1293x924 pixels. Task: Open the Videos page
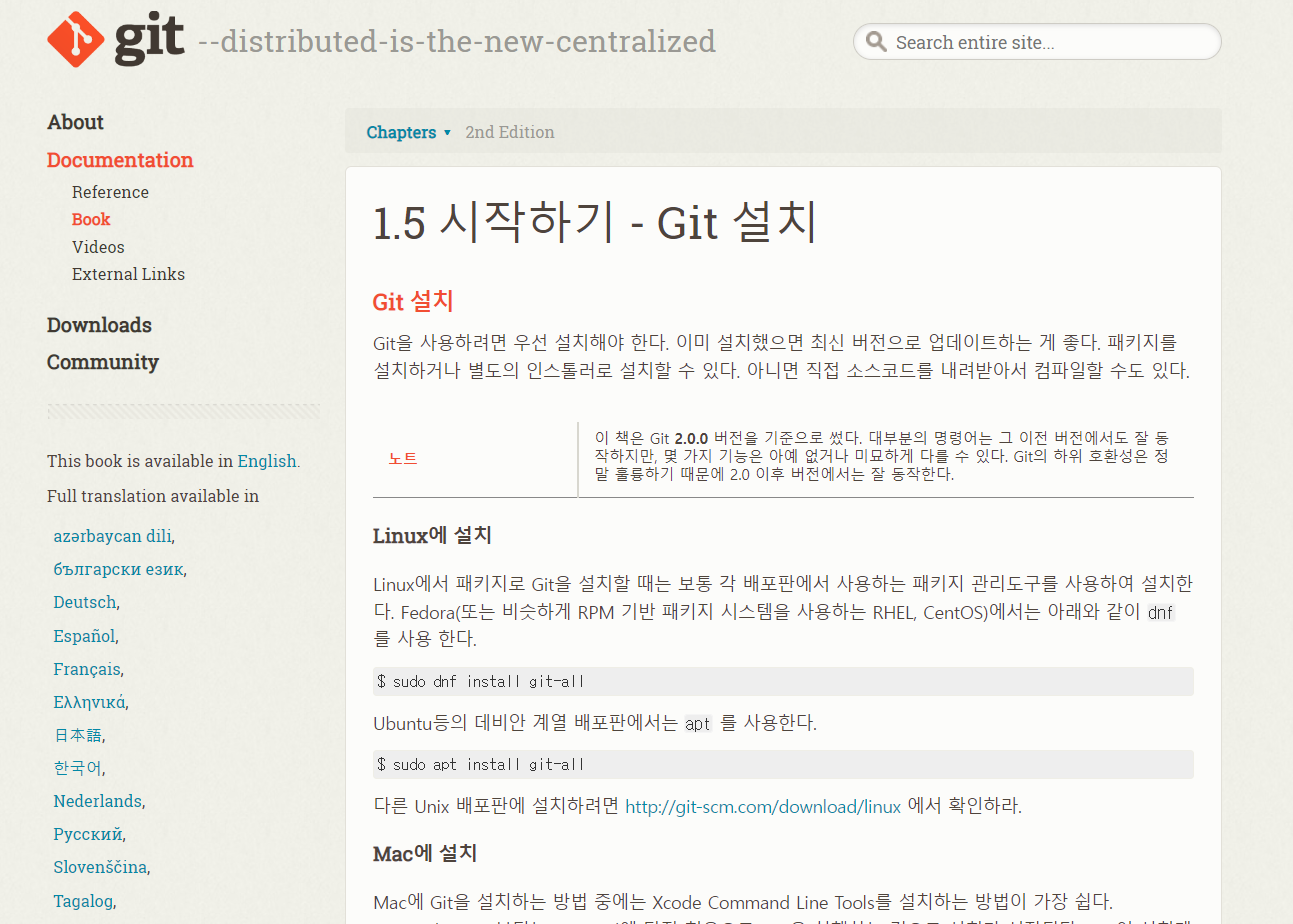(x=98, y=247)
